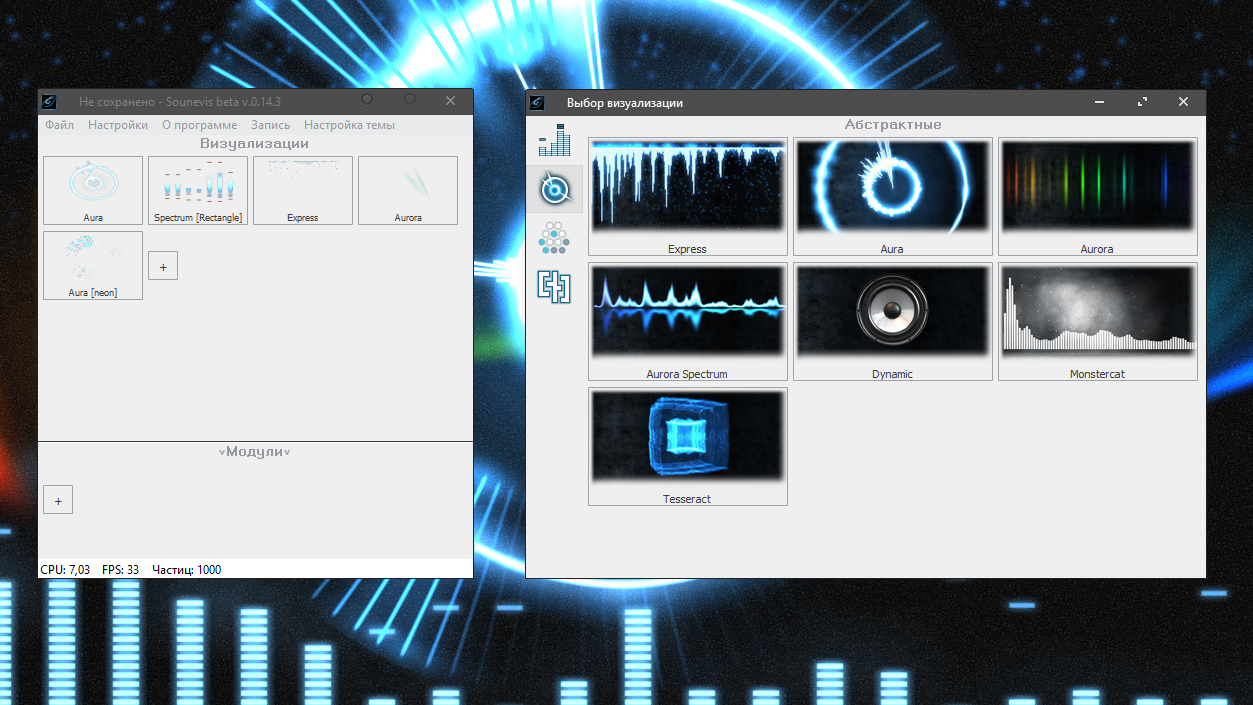Select Spectrum [Rectangle] in the visualizations list
1253x705 pixels.
[x=198, y=190]
